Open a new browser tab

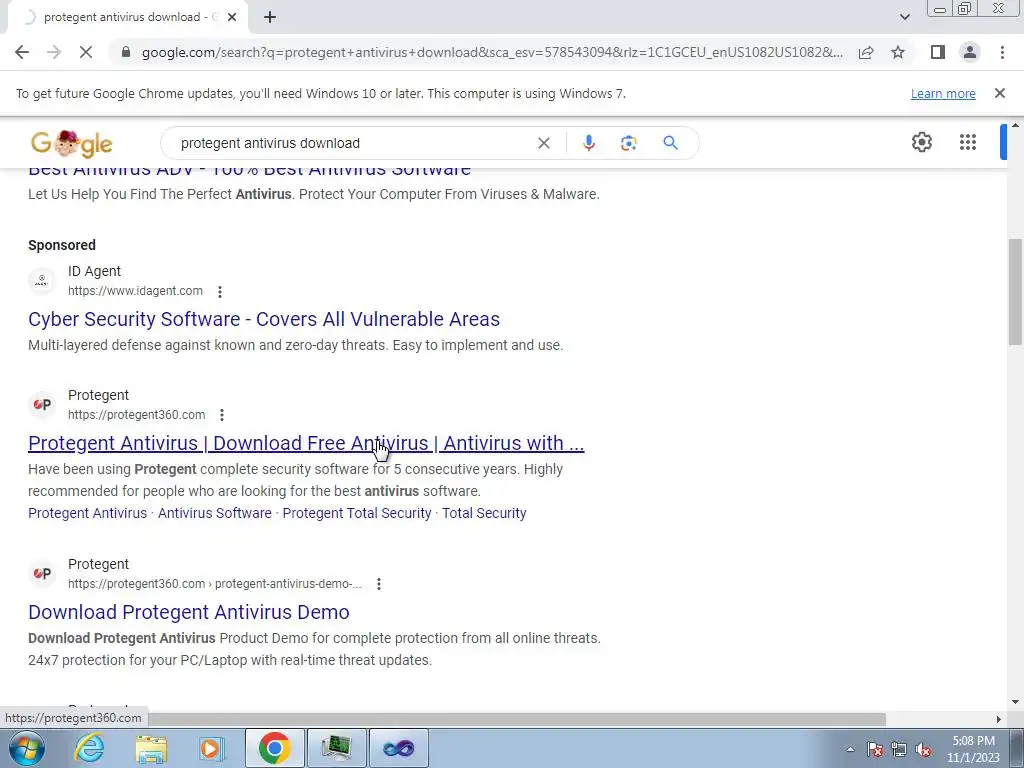point(270,17)
